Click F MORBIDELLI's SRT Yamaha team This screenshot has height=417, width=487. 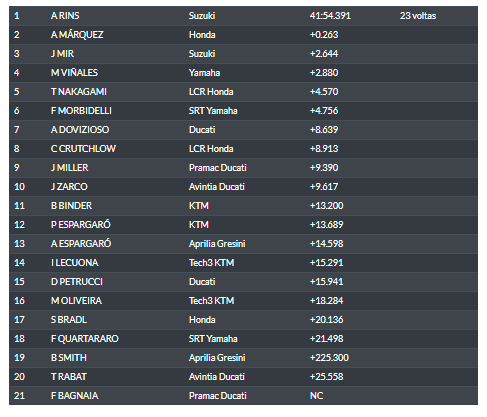[213, 111]
